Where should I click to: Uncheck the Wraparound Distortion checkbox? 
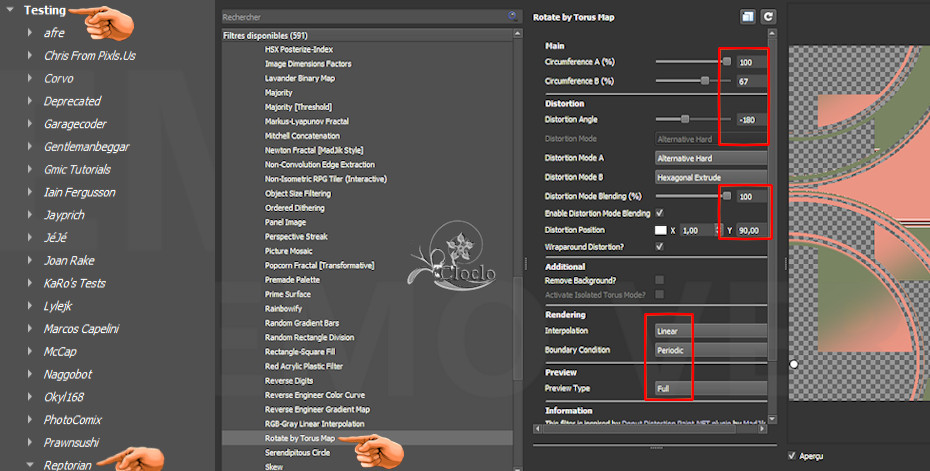pyautogui.click(x=658, y=246)
